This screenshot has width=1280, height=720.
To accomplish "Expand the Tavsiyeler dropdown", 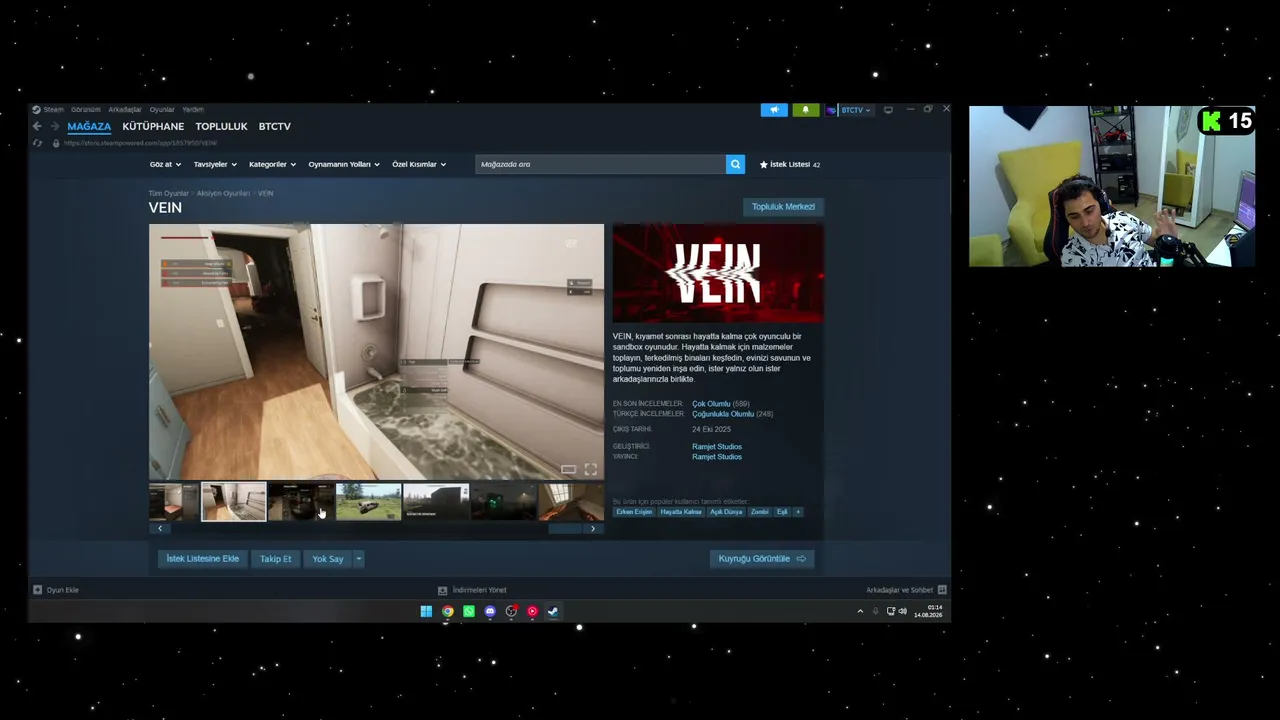I will (215, 164).
